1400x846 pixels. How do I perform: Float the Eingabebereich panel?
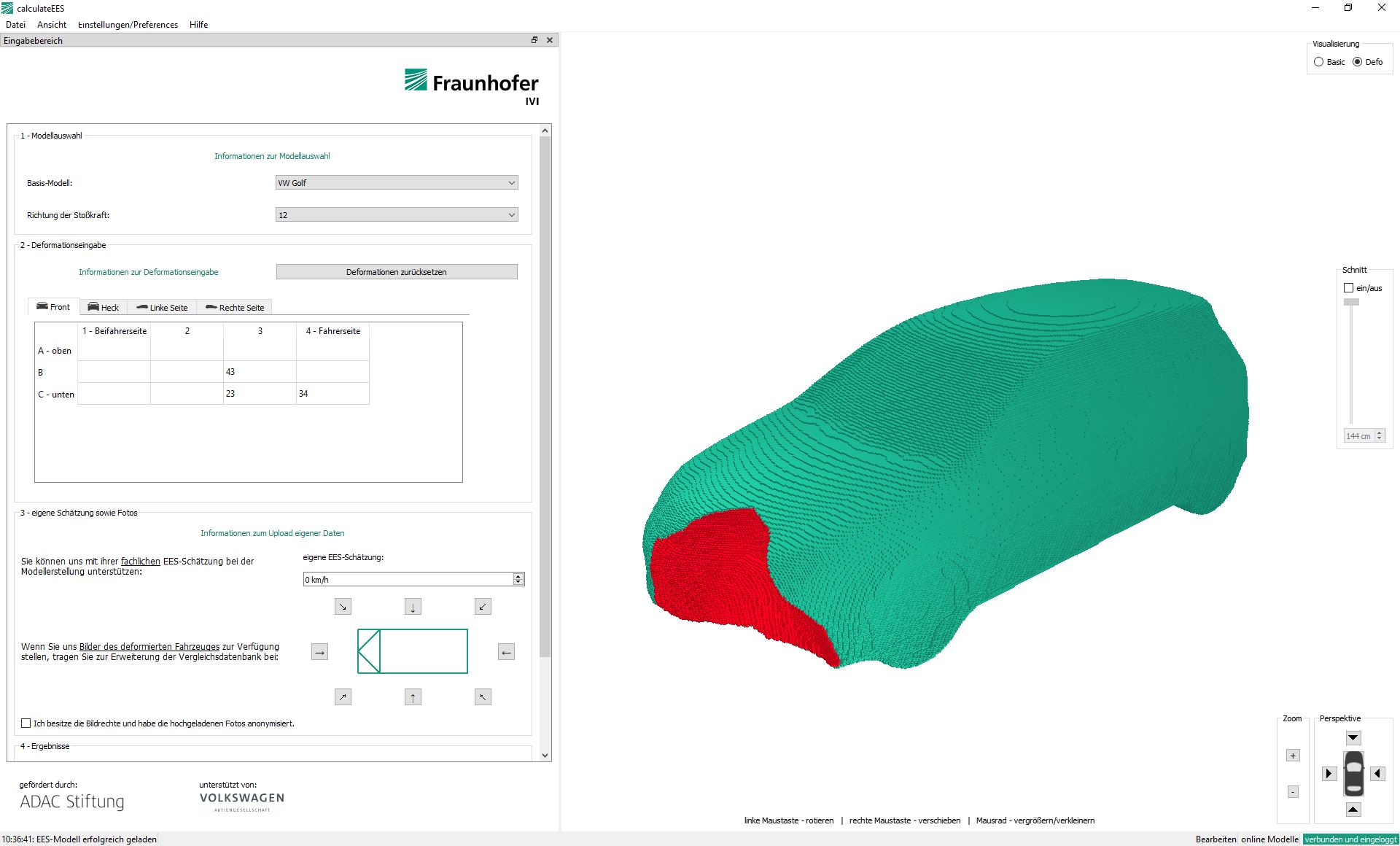point(534,40)
